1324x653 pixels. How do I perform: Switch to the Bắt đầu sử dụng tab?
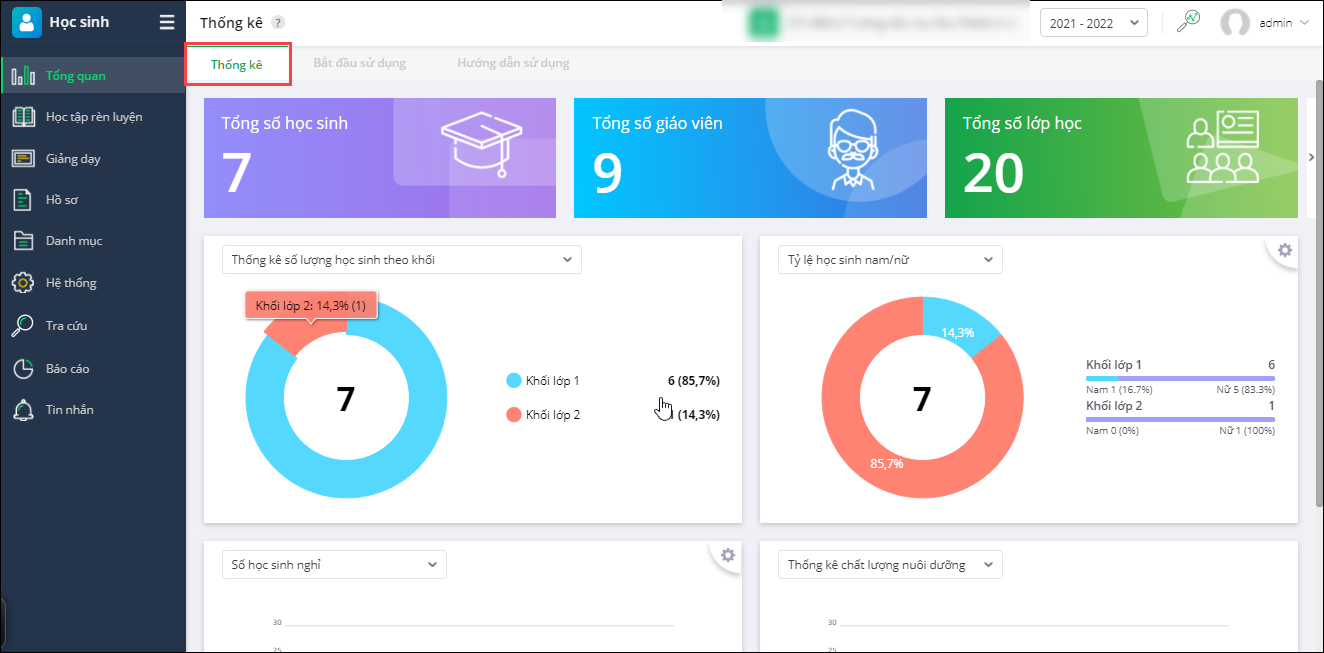pos(359,63)
